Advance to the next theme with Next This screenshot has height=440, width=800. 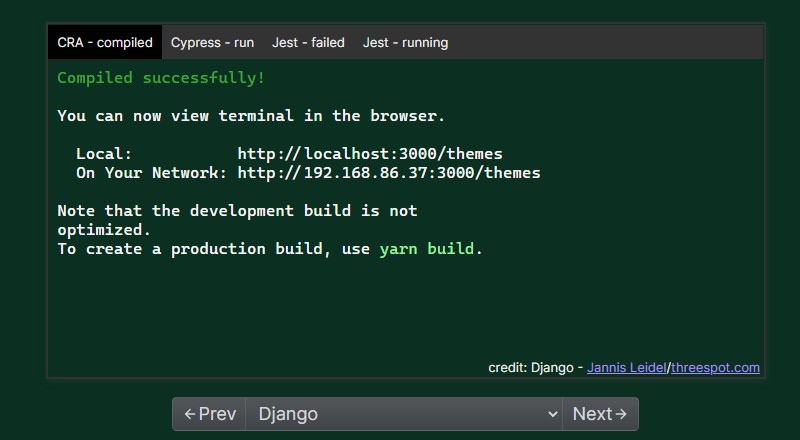600,414
